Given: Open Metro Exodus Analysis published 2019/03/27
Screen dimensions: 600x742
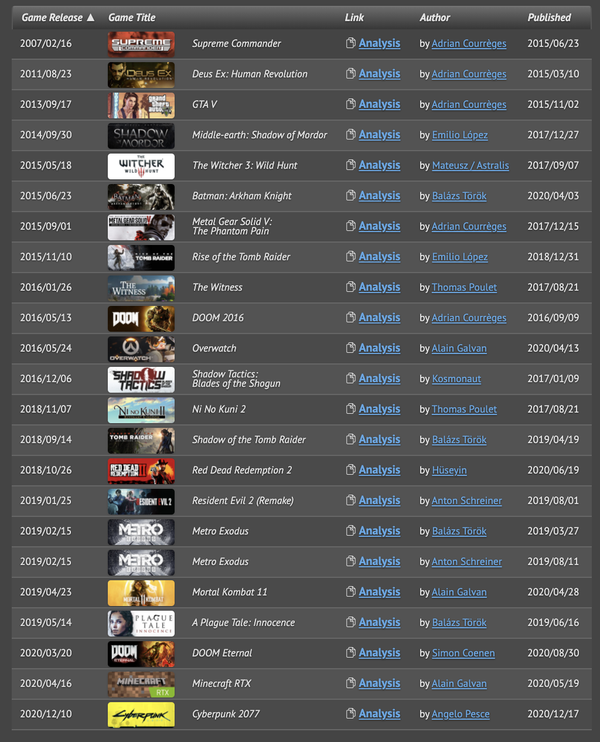Looking at the screenshot, I should pos(379,531).
